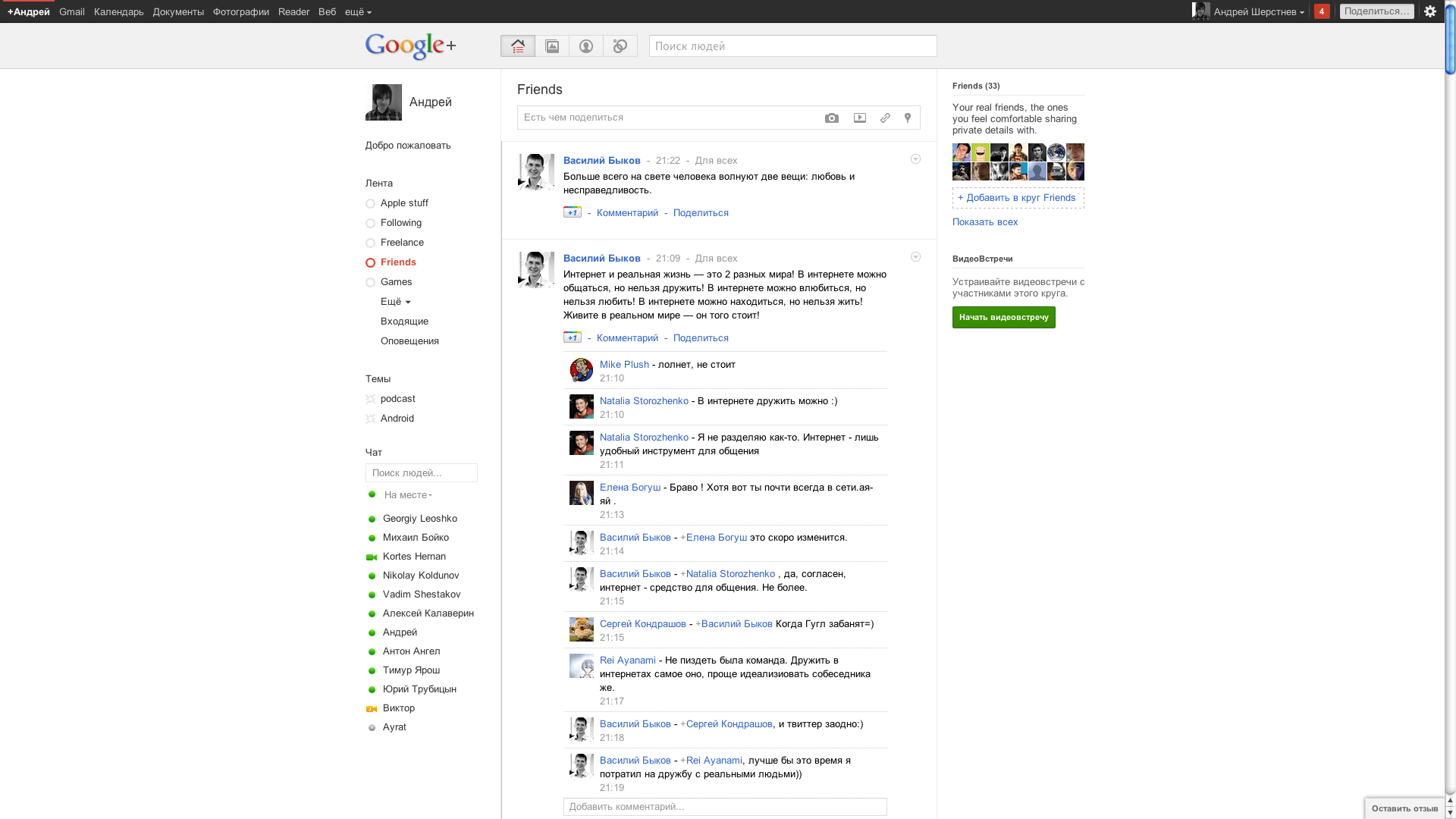Image resolution: width=1456 pixels, height=819 pixels.
Task: Open the notifications counter showing 4
Action: 1322,11
